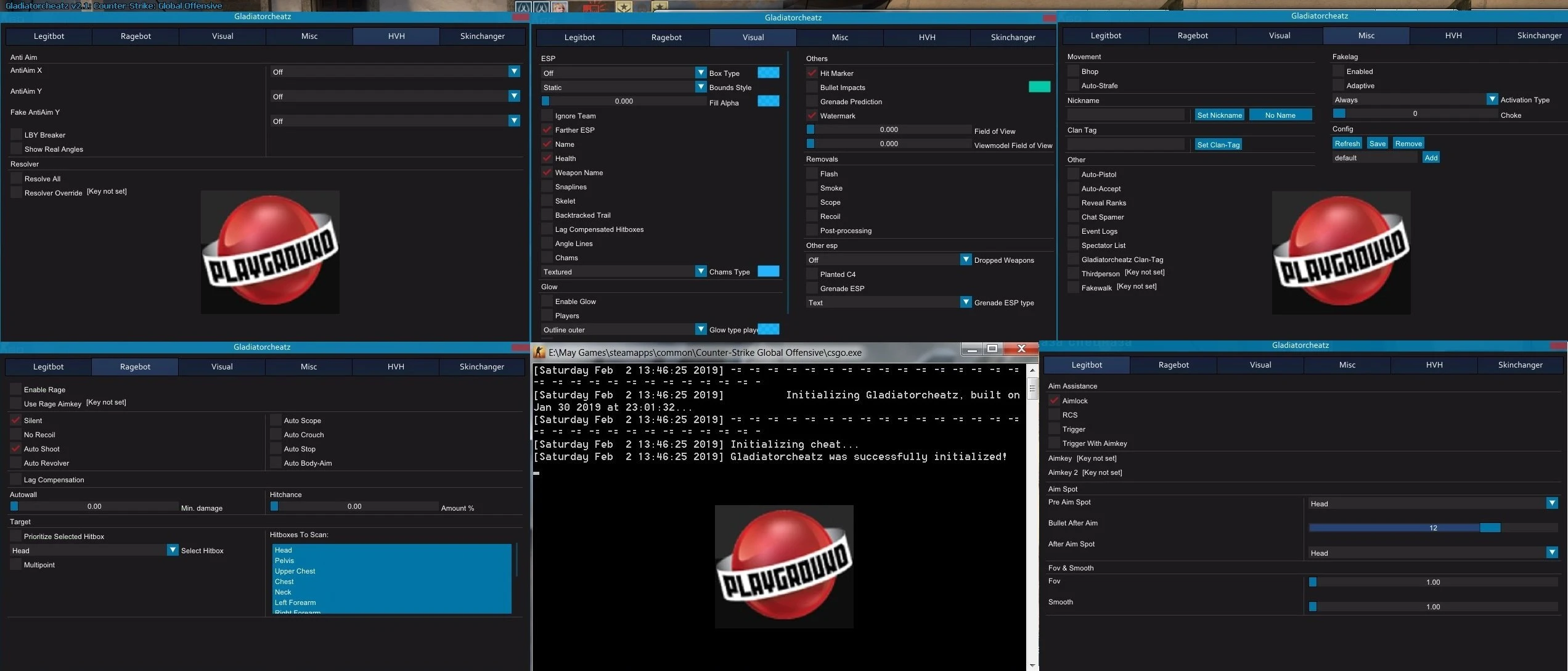This screenshot has height=671, width=1568.
Task: Click Save in the Config section
Action: coord(1378,142)
